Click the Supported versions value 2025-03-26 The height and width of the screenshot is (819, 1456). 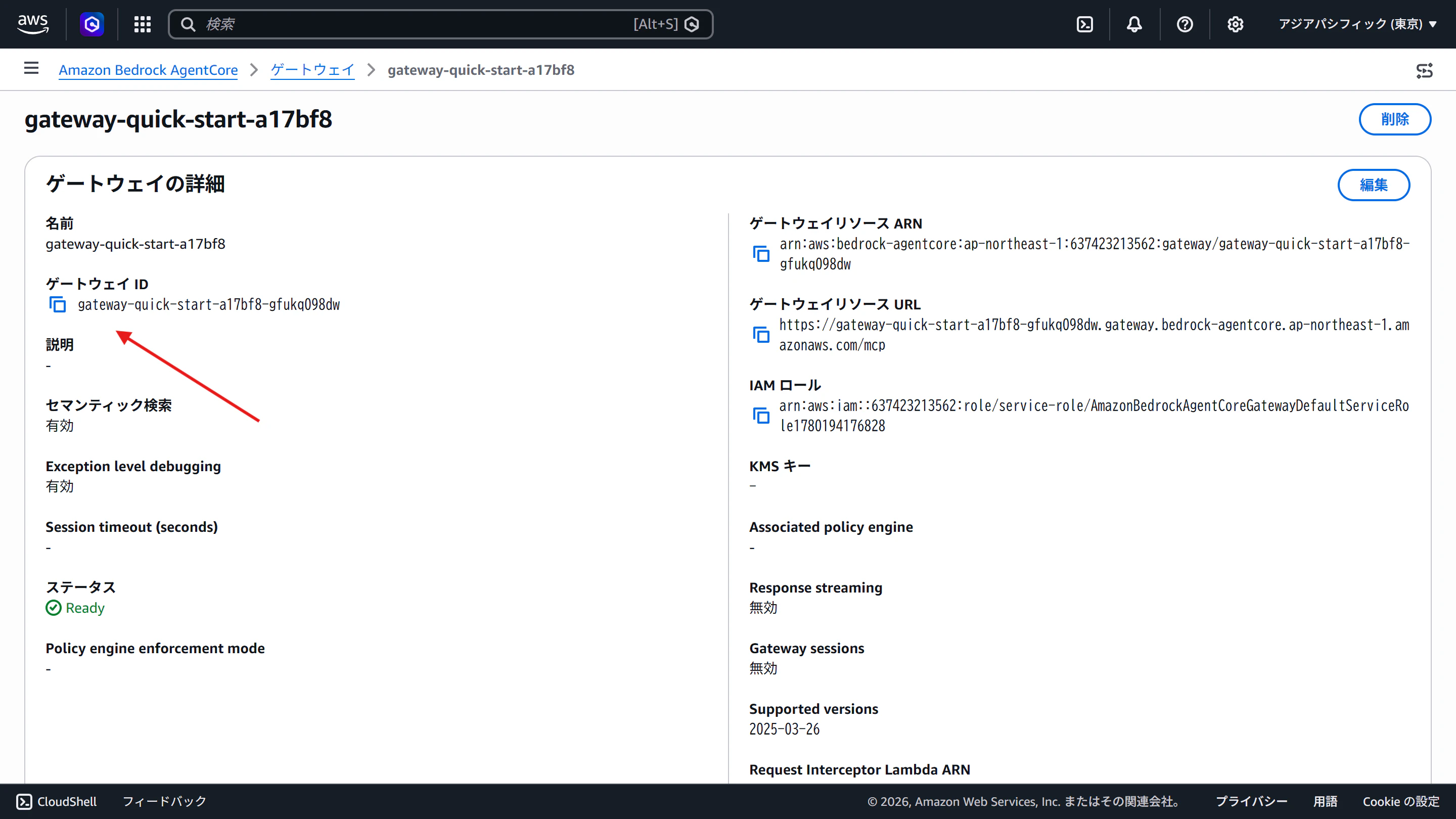point(784,729)
